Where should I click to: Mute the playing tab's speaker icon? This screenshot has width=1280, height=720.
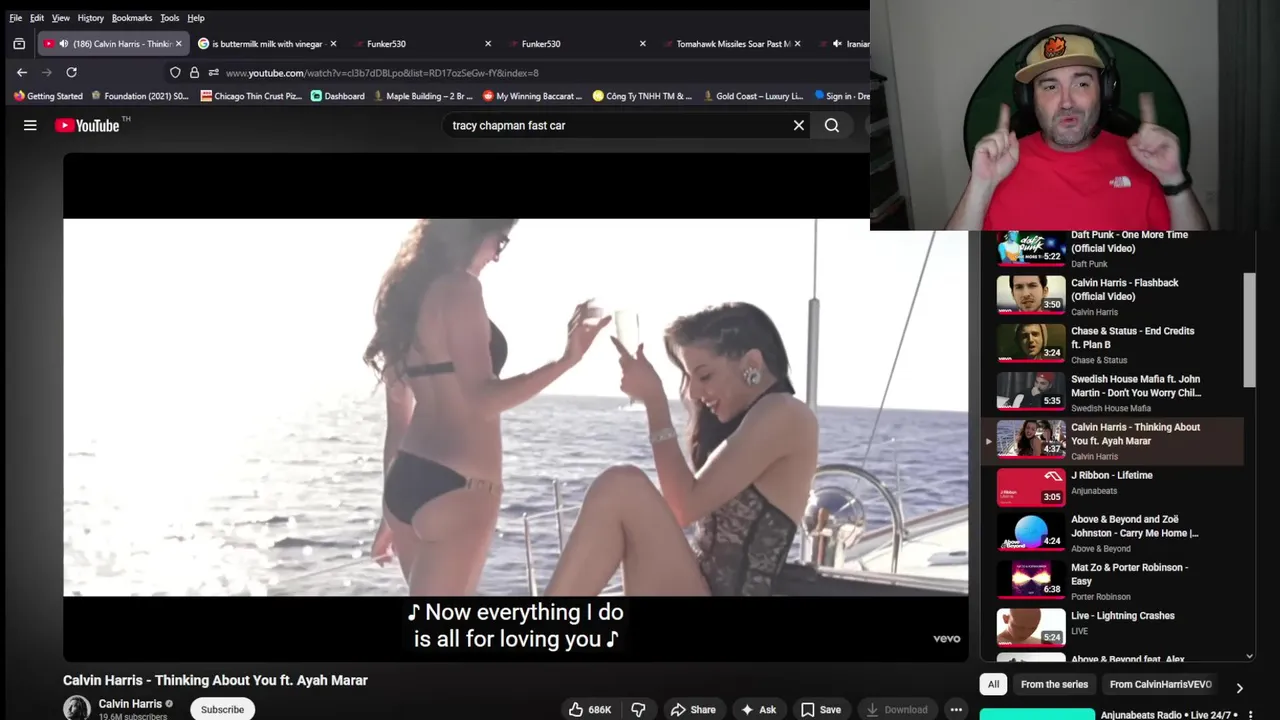(x=63, y=44)
